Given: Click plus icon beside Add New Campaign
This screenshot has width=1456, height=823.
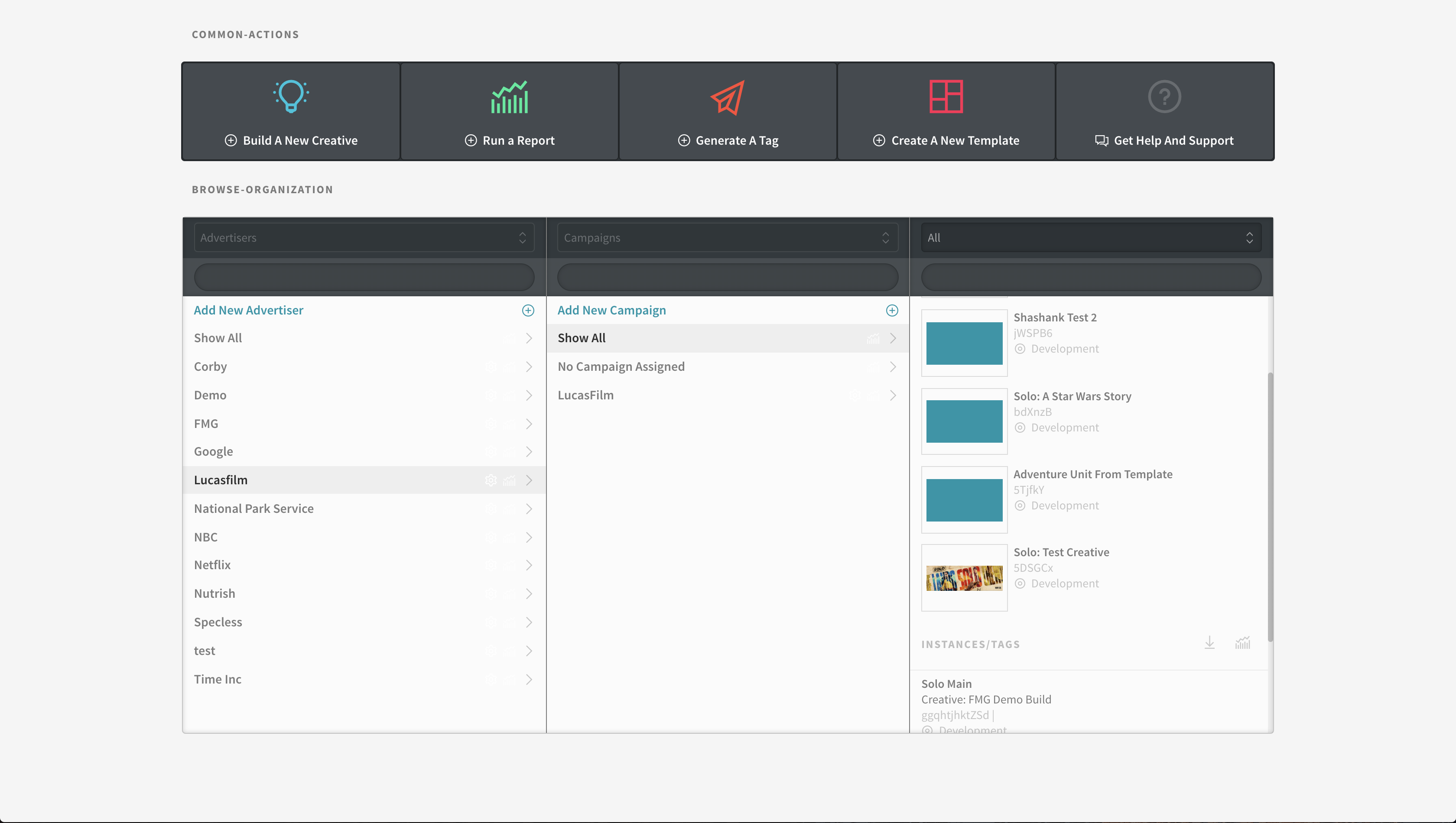Looking at the screenshot, I should (892, 310).
